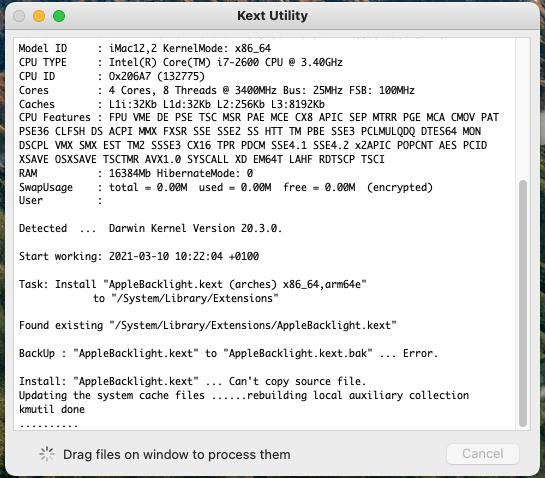Image resolution: width=545 pixels, height=478 pixels.
Task: Click the RAM HibernateMode log line
Action: tap(136, 173)
